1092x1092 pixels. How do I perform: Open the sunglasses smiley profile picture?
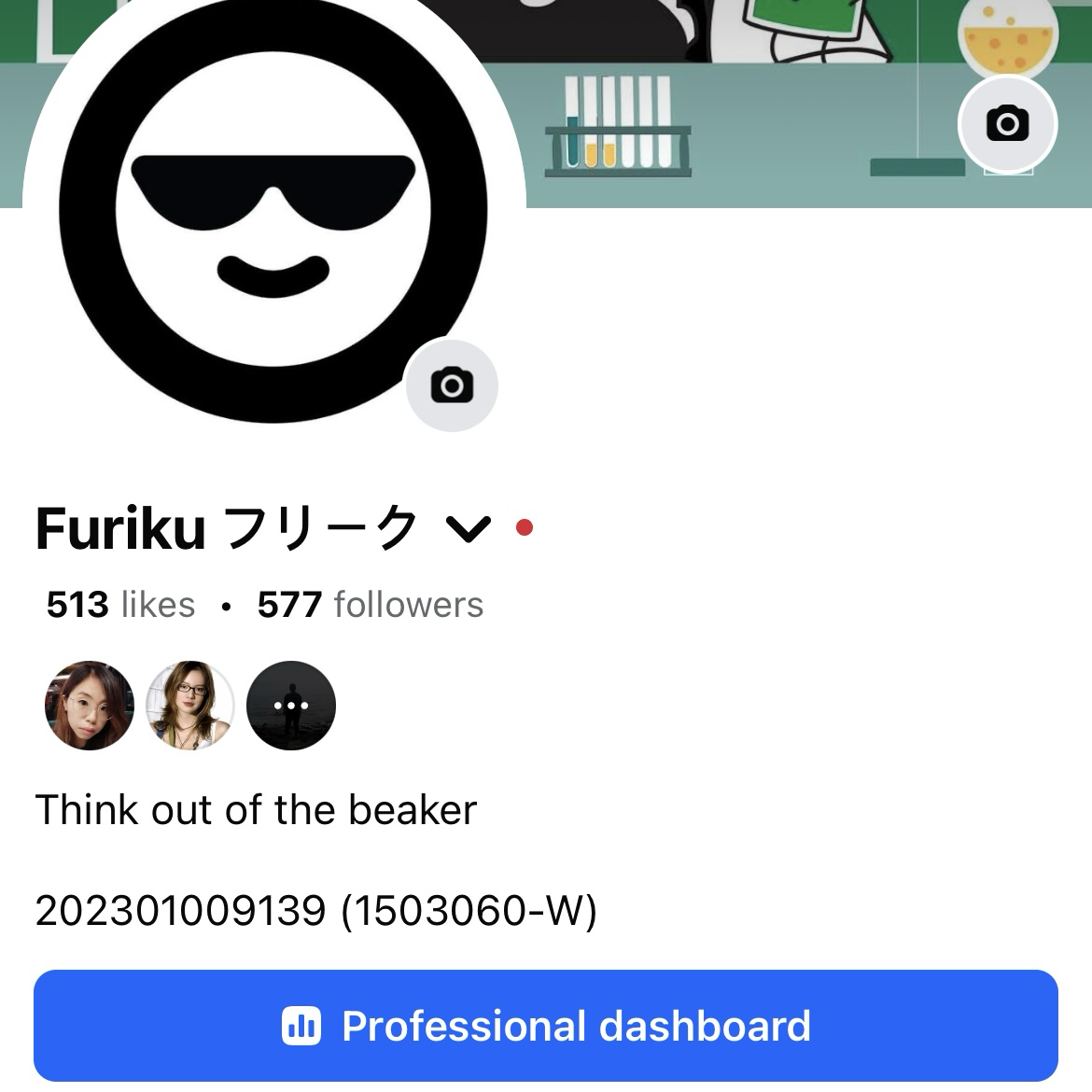click(273, 209)
